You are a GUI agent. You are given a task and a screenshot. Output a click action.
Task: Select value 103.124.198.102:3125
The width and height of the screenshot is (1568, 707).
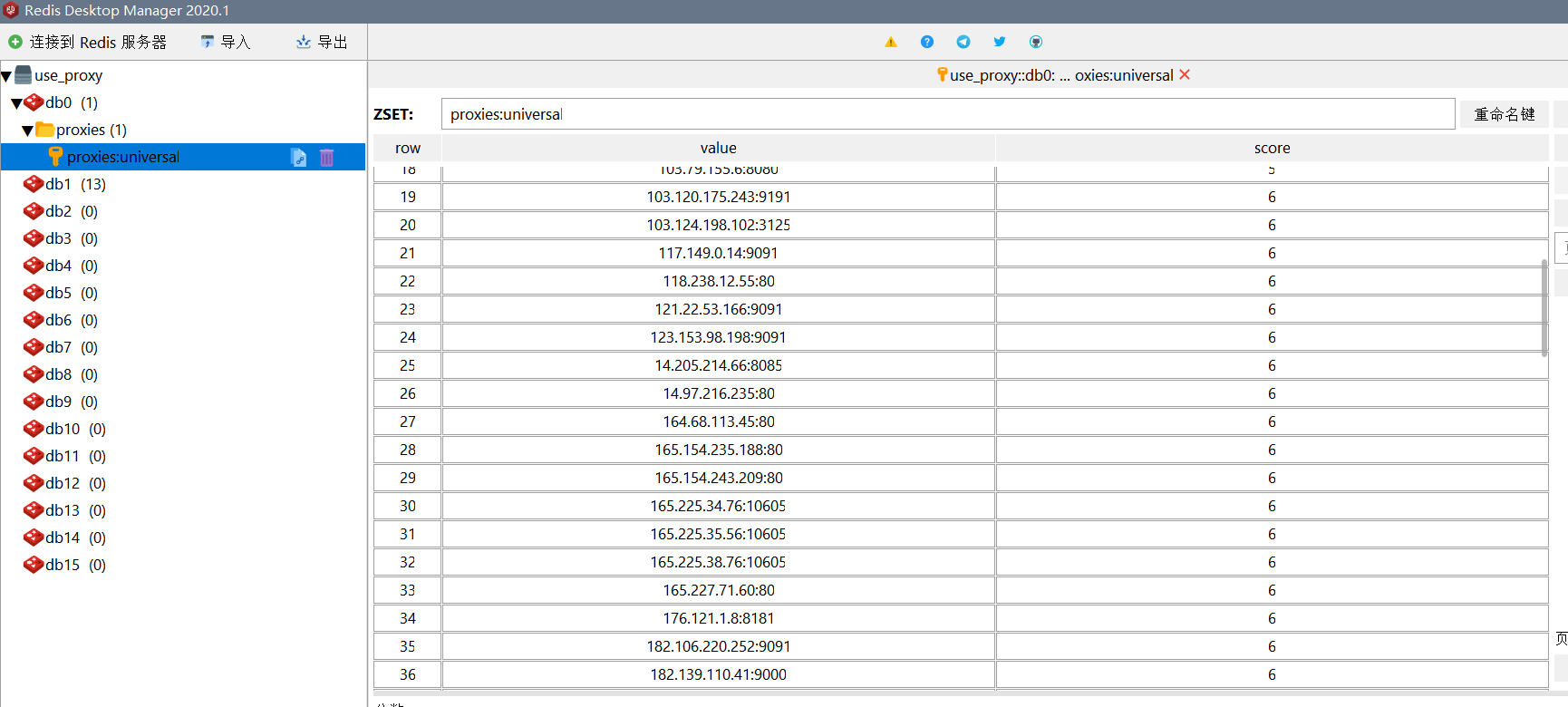pyautogui.click(x=719, y=225)
